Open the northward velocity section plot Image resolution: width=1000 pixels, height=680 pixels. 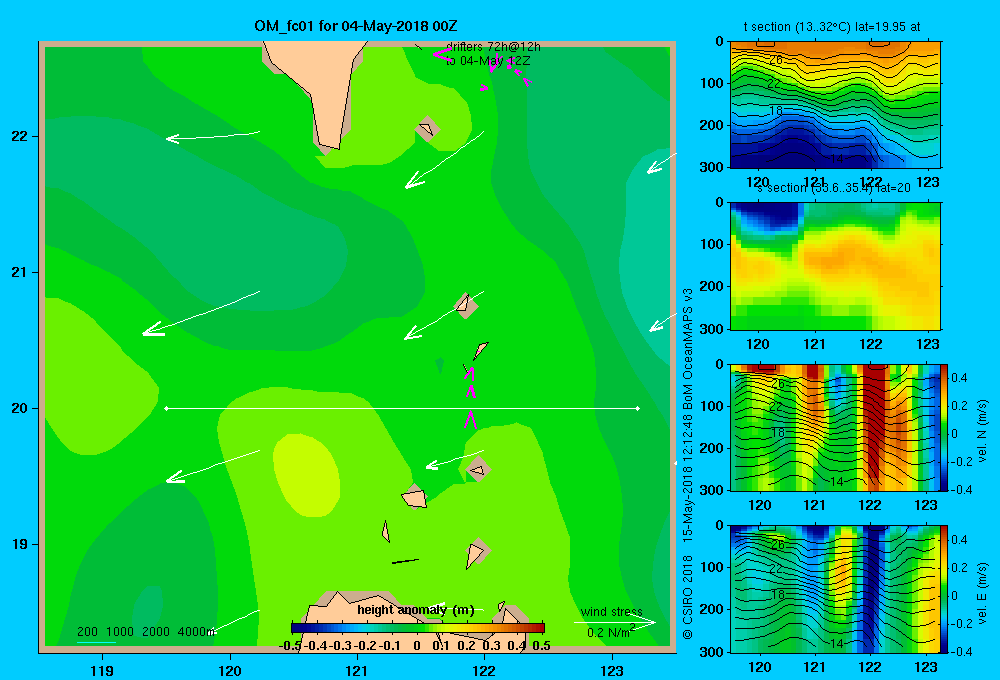pos(835,427)
